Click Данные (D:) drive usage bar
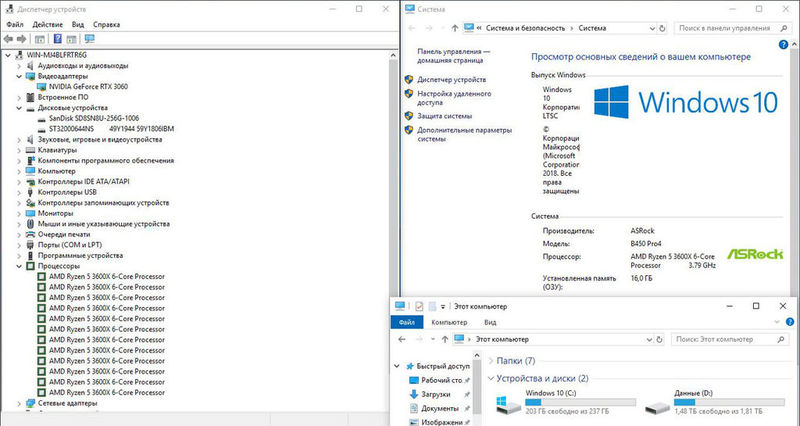The height and width of the screenshot is (426, 800). click(729, 403)
